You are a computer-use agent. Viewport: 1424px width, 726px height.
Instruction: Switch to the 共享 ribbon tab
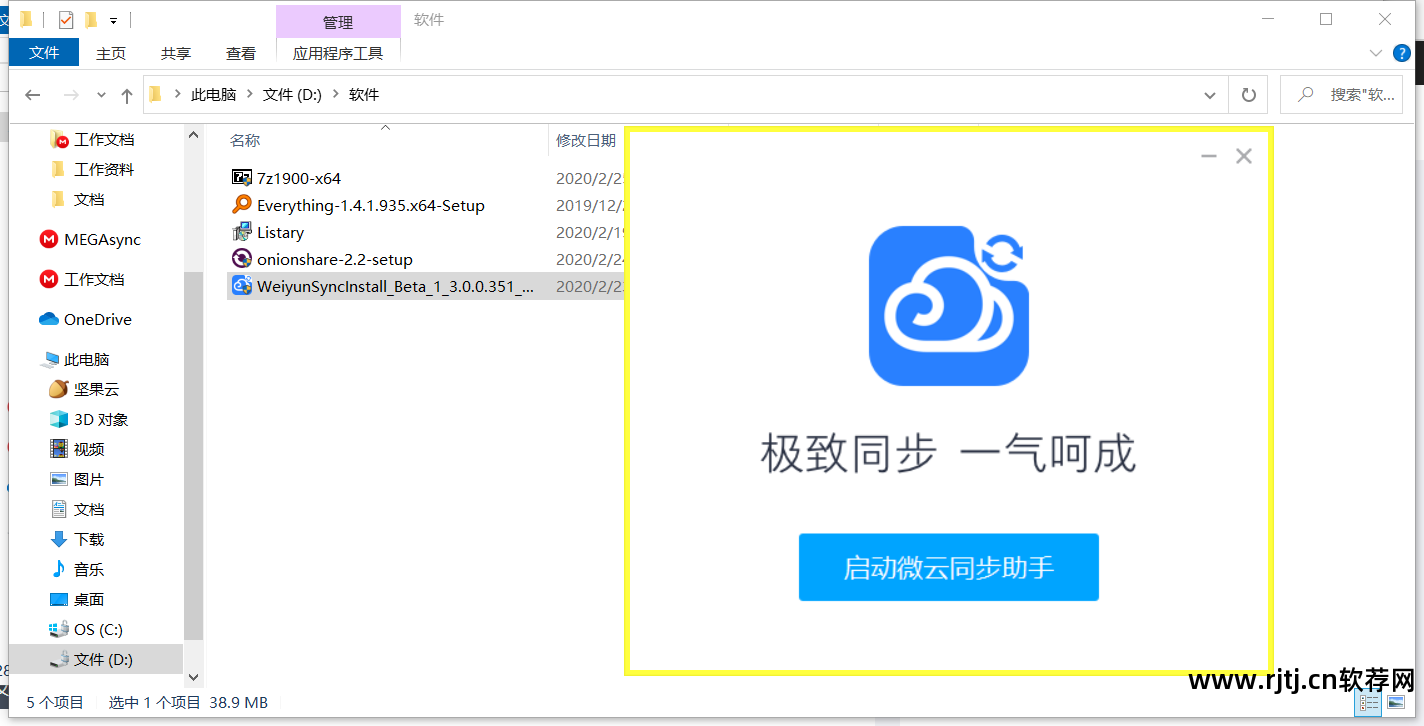pos(176,53)
